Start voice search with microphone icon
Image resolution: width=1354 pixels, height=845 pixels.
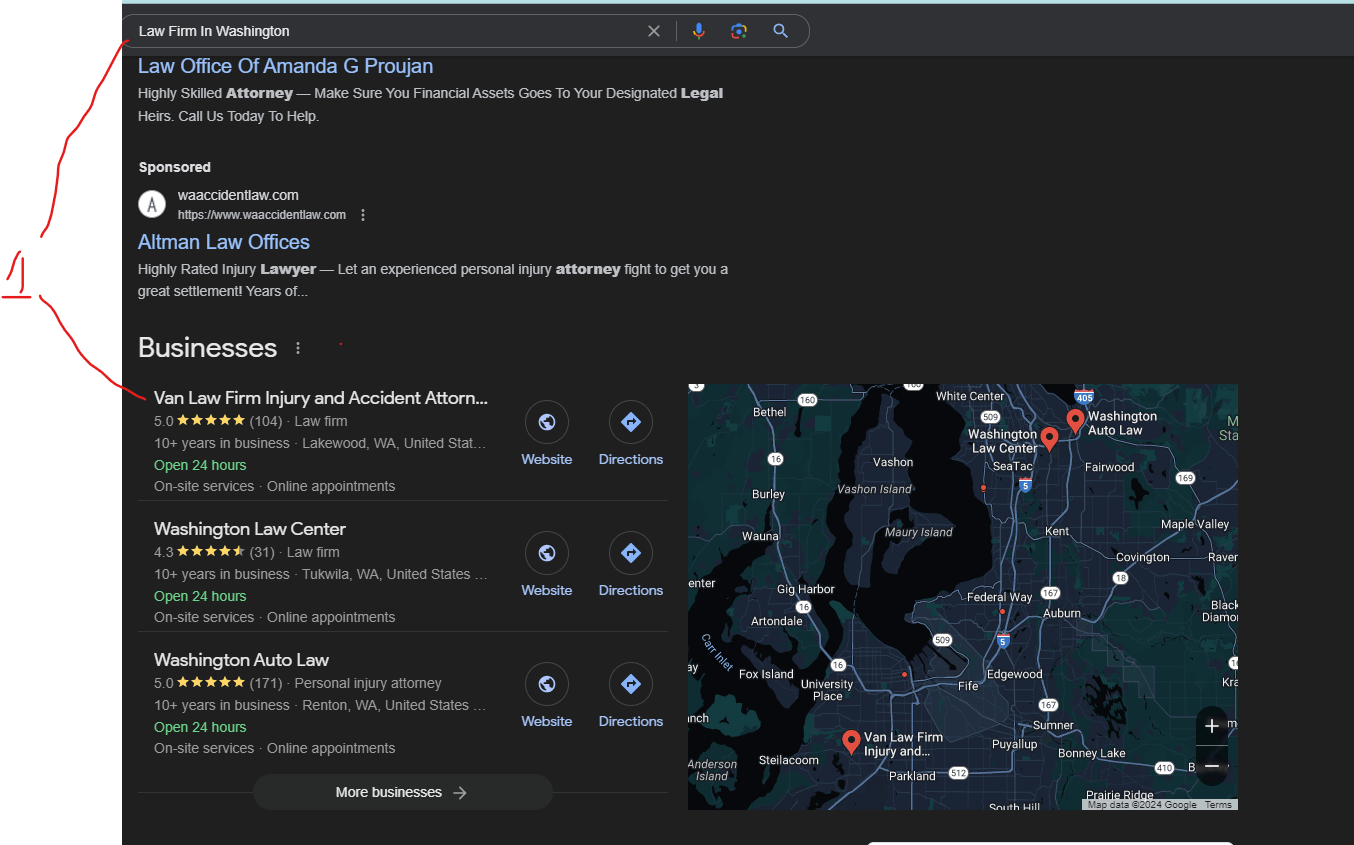699,31
